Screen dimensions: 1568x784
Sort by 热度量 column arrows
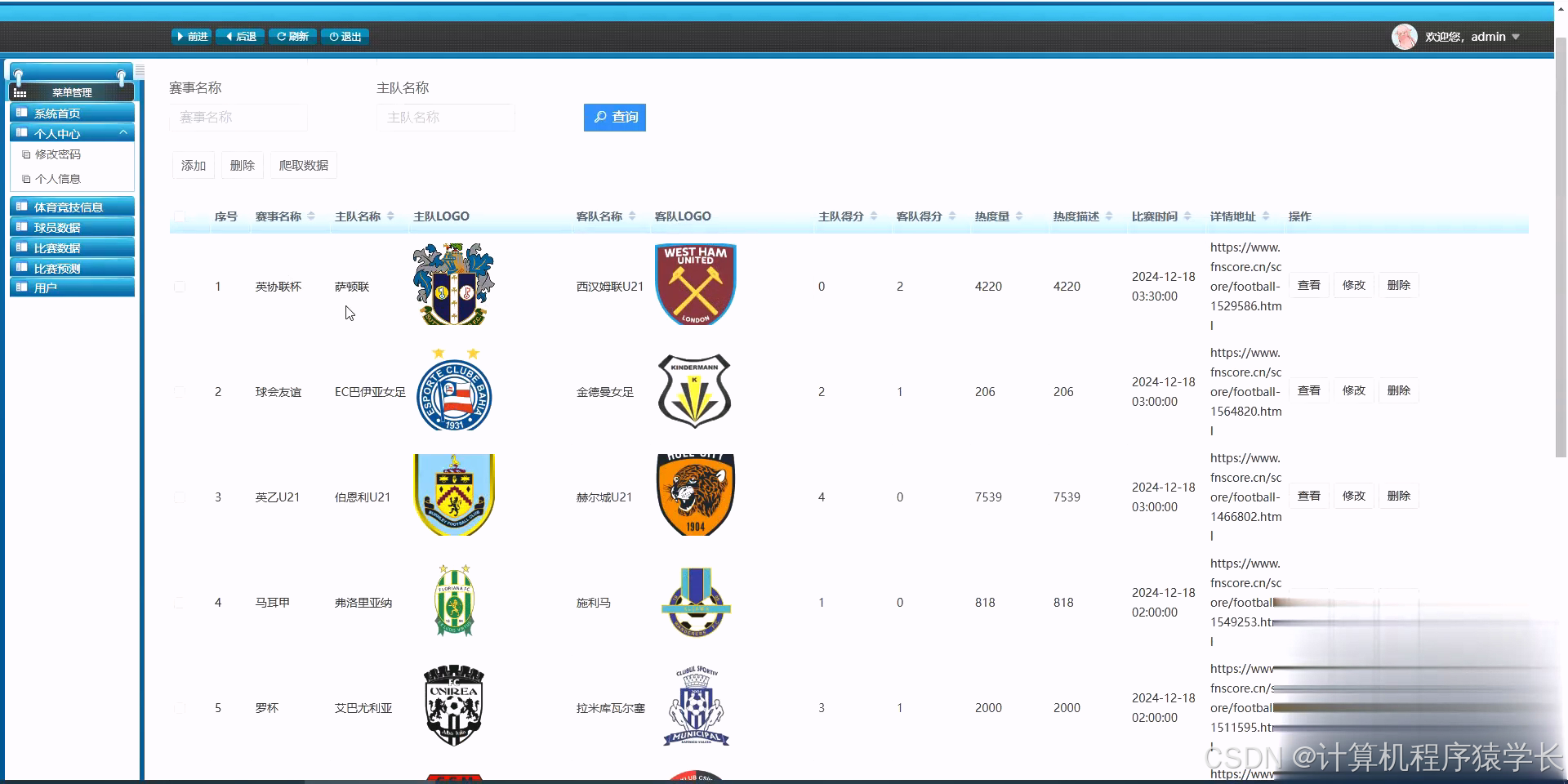pyautogui.click(x=1019, y=216)
